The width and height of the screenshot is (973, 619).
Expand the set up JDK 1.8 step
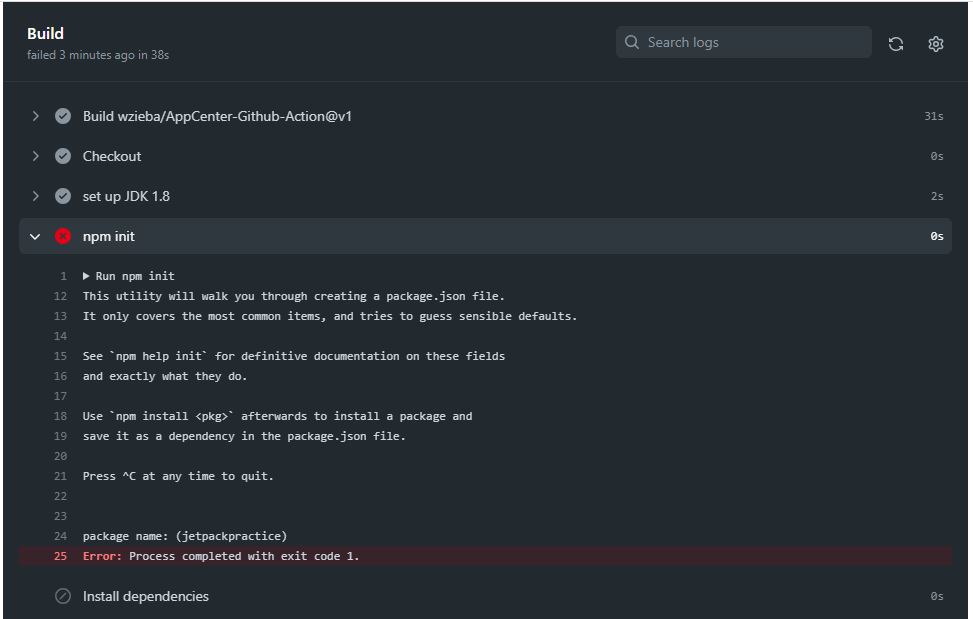pyautogui.click(x=36, y=196)
